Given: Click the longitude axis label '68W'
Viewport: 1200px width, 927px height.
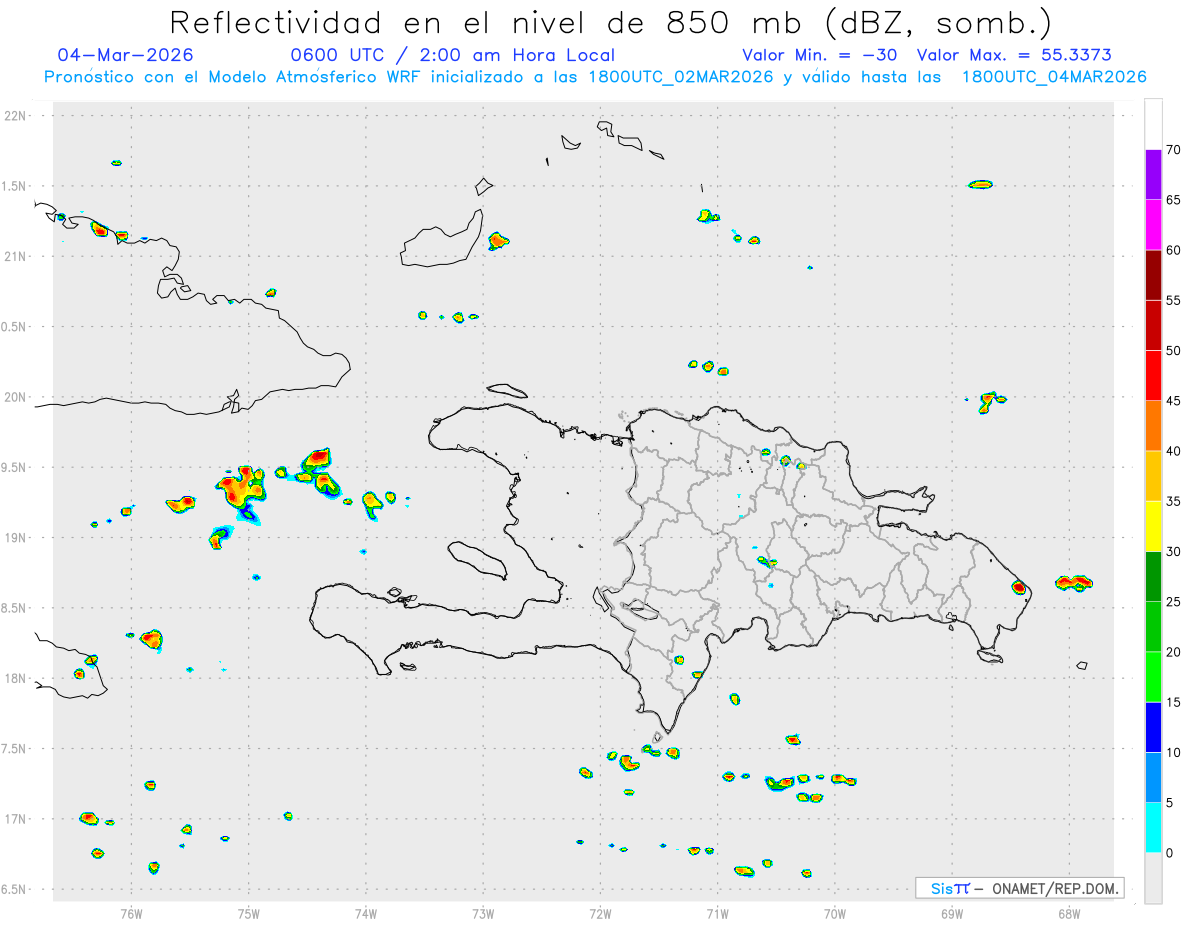Looking at the screenshot, I should [1069, 912].
